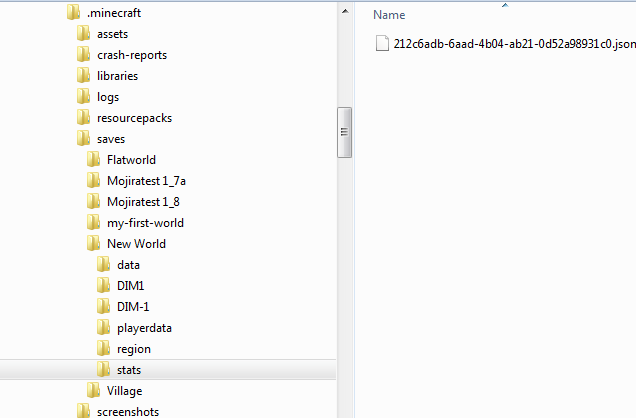Click the region folder icon
The height and width of the screenshot is (418, 636).
click(x=104, y=349)
